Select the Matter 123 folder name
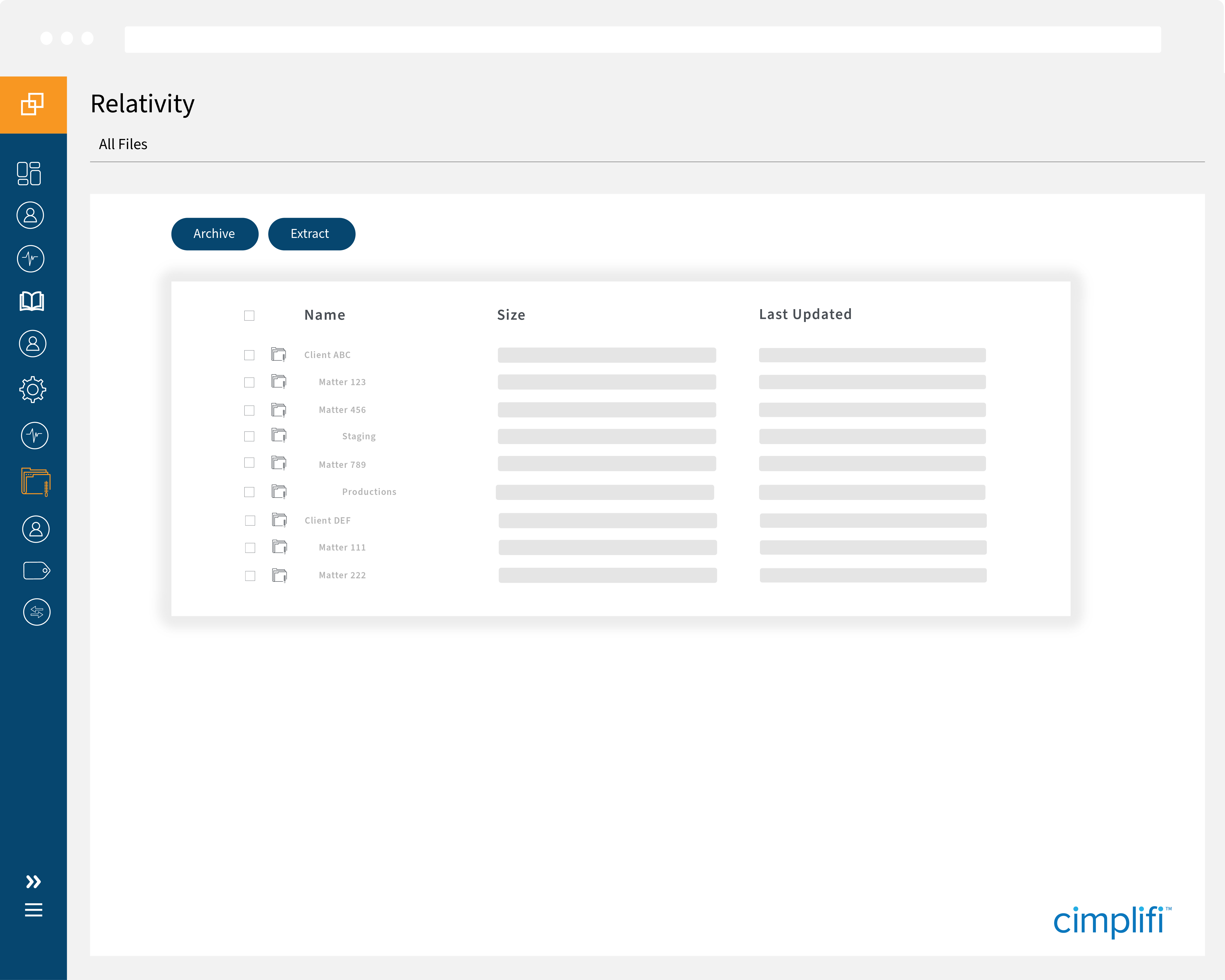The width and height of the screenshot is (1225, 980). click(x=342, y=382)
